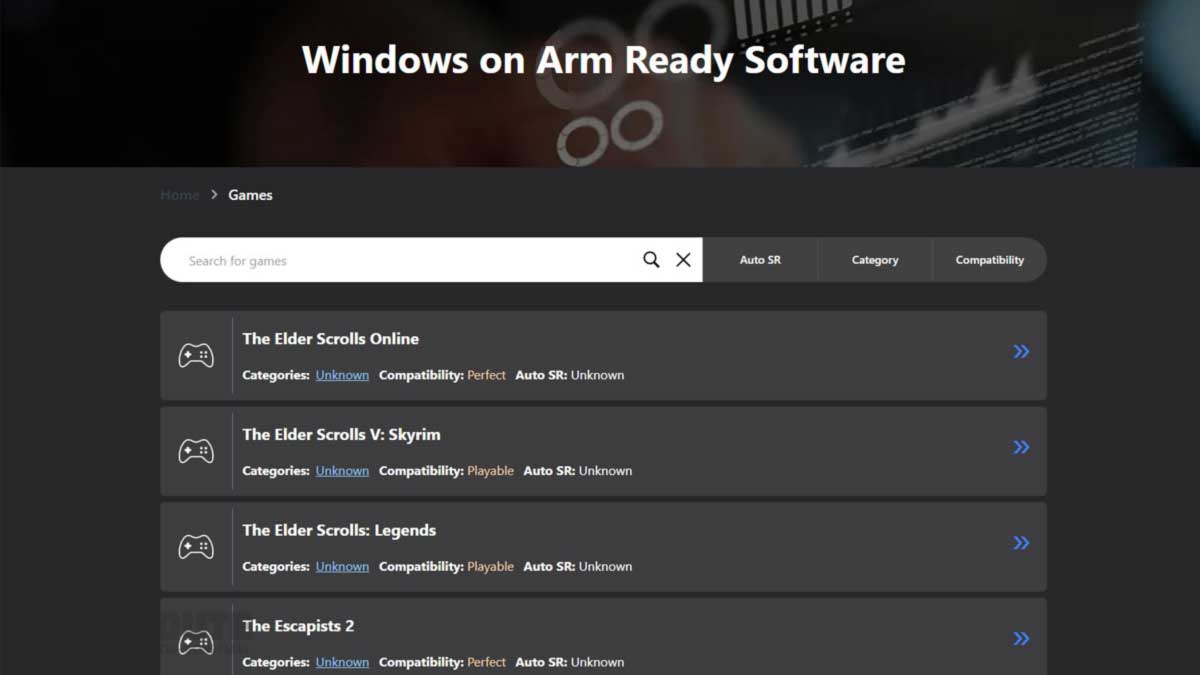Click the gamepad icon beside The Elder Scrolls: Legends
The height and width of the screenshot is (675, 1200).
[x=196, y=547]
